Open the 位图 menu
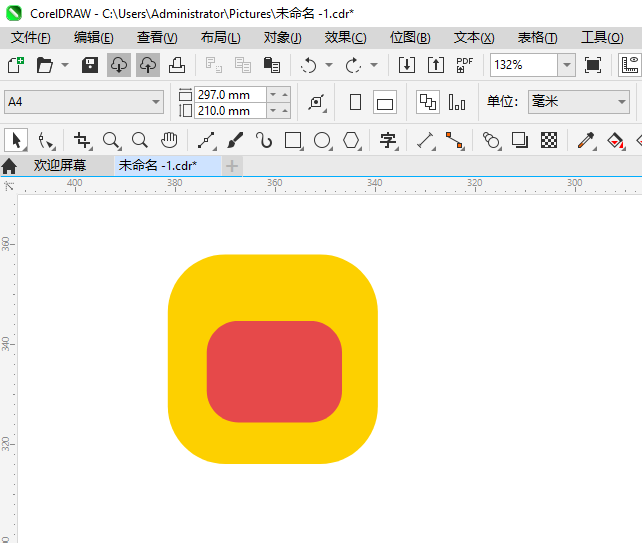Viewport: 642px width, 543px height. point(410,38)
